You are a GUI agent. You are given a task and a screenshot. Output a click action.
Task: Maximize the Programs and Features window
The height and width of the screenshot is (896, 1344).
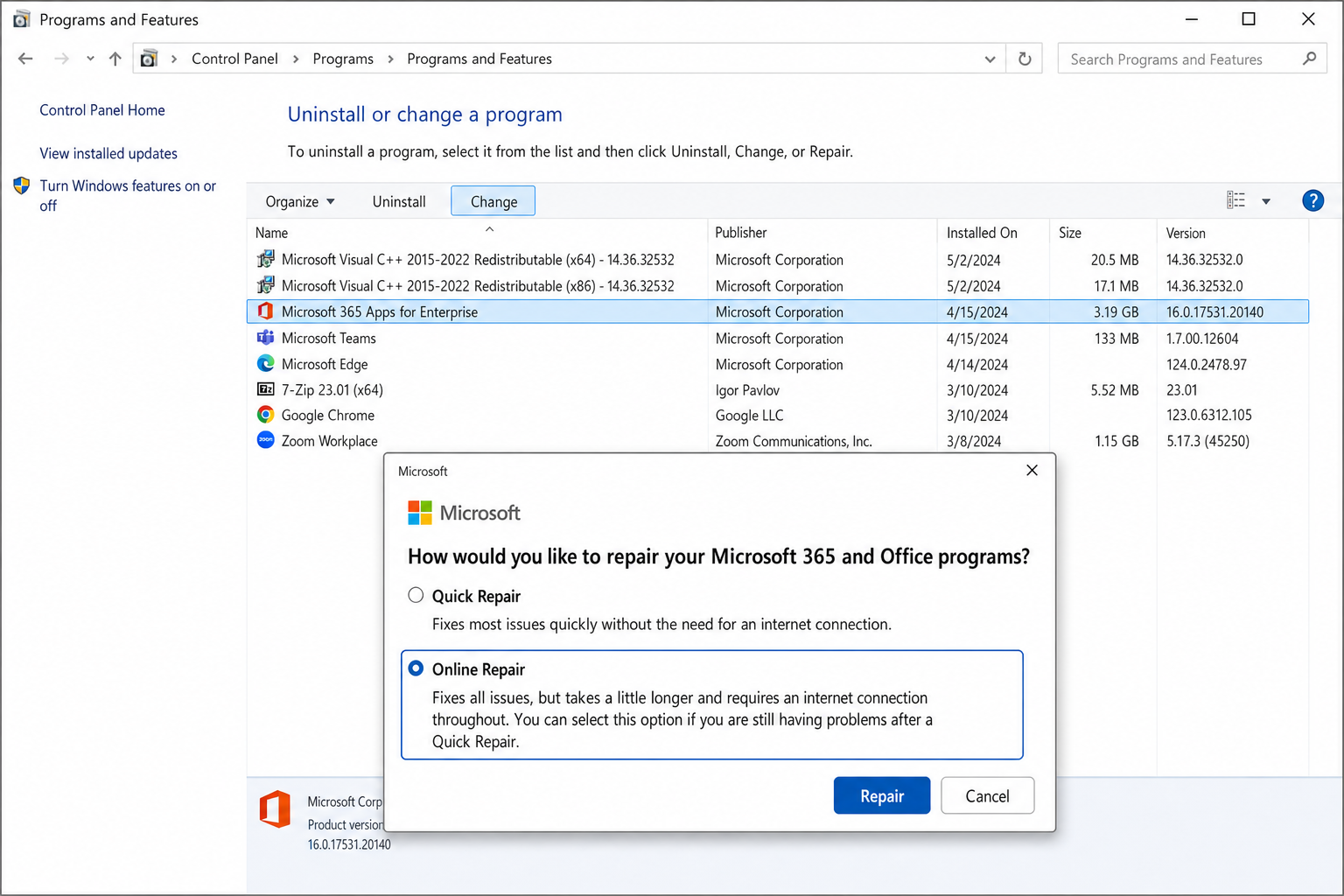click(1249, 19)
